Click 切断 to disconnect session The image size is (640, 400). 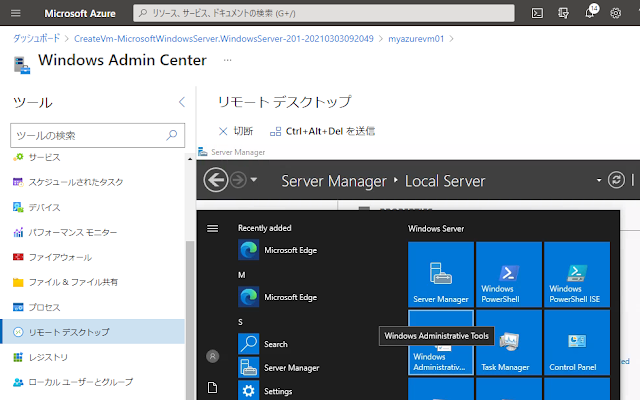pos(236,131)
